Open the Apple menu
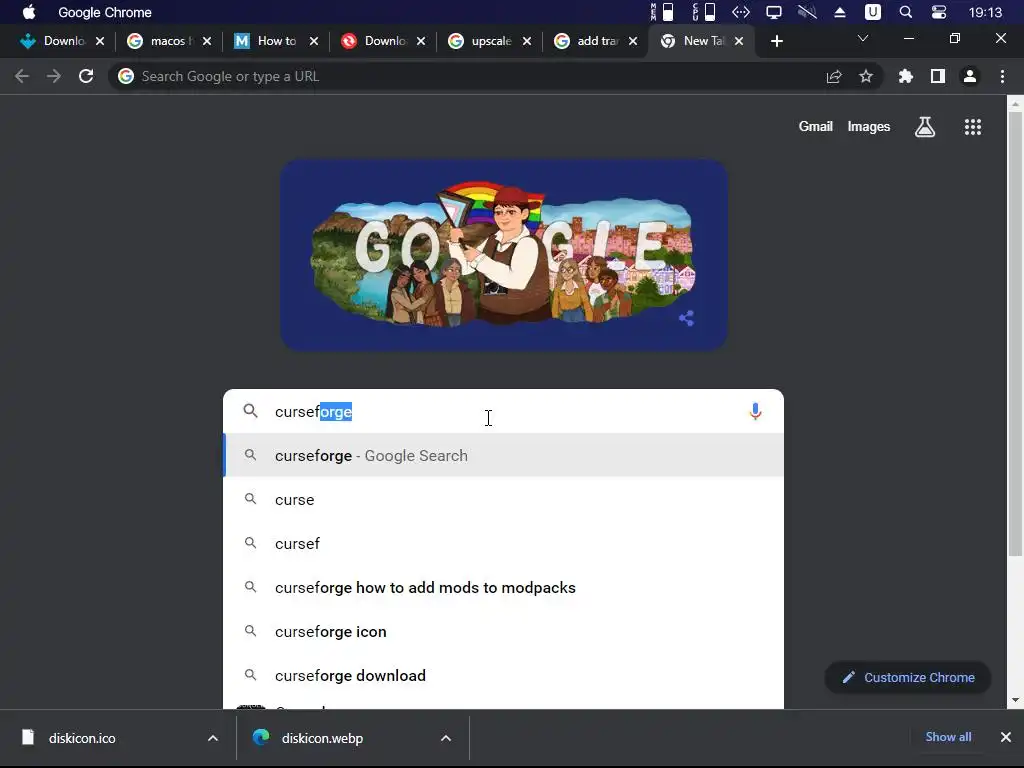The image size is (1024, 768). (x=29, y=12)
